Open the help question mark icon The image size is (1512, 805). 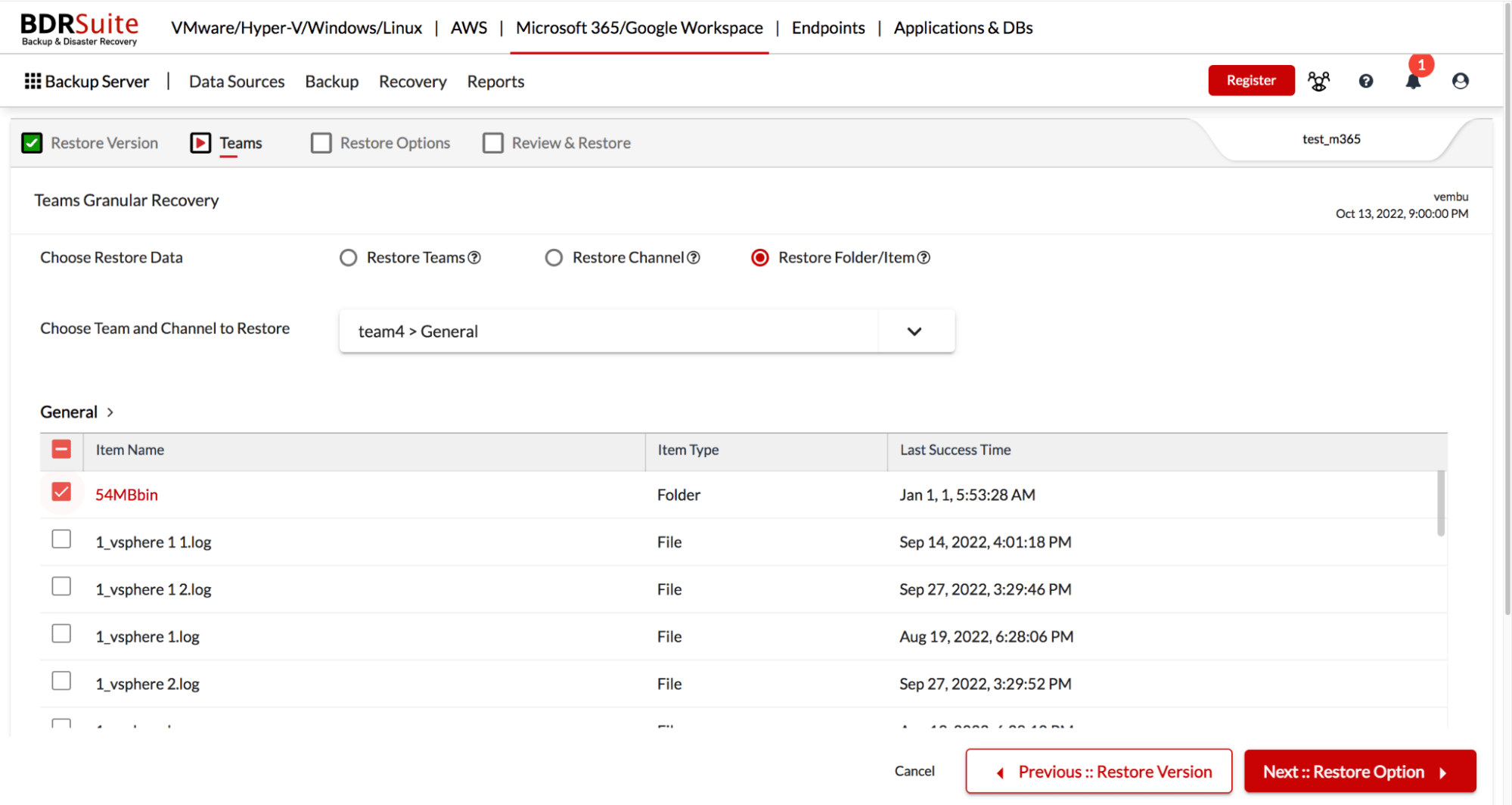point(1365,81)
